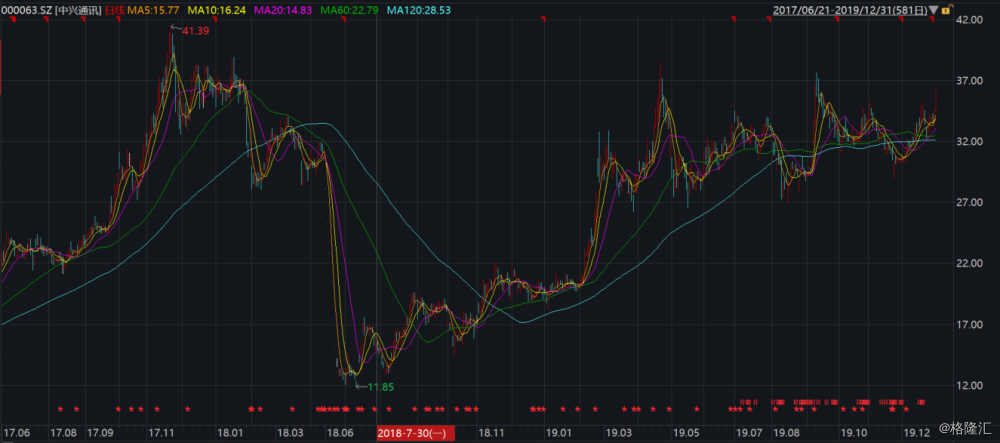Click the MA120:28.53 indicator label
This screenshot has width=1000, height=443.
point(418,11)
